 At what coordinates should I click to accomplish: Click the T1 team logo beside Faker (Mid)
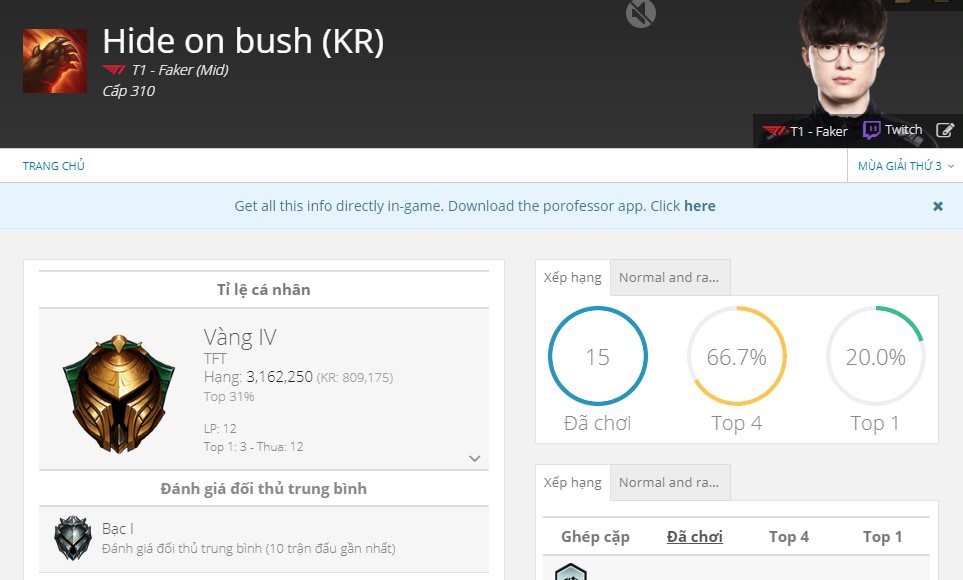(x=114, y=70)
